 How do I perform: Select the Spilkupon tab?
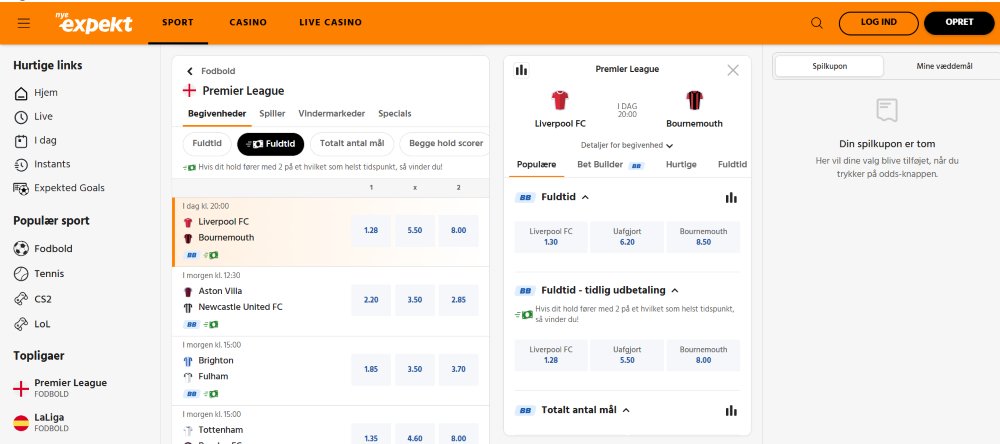(x=830, y=66)
